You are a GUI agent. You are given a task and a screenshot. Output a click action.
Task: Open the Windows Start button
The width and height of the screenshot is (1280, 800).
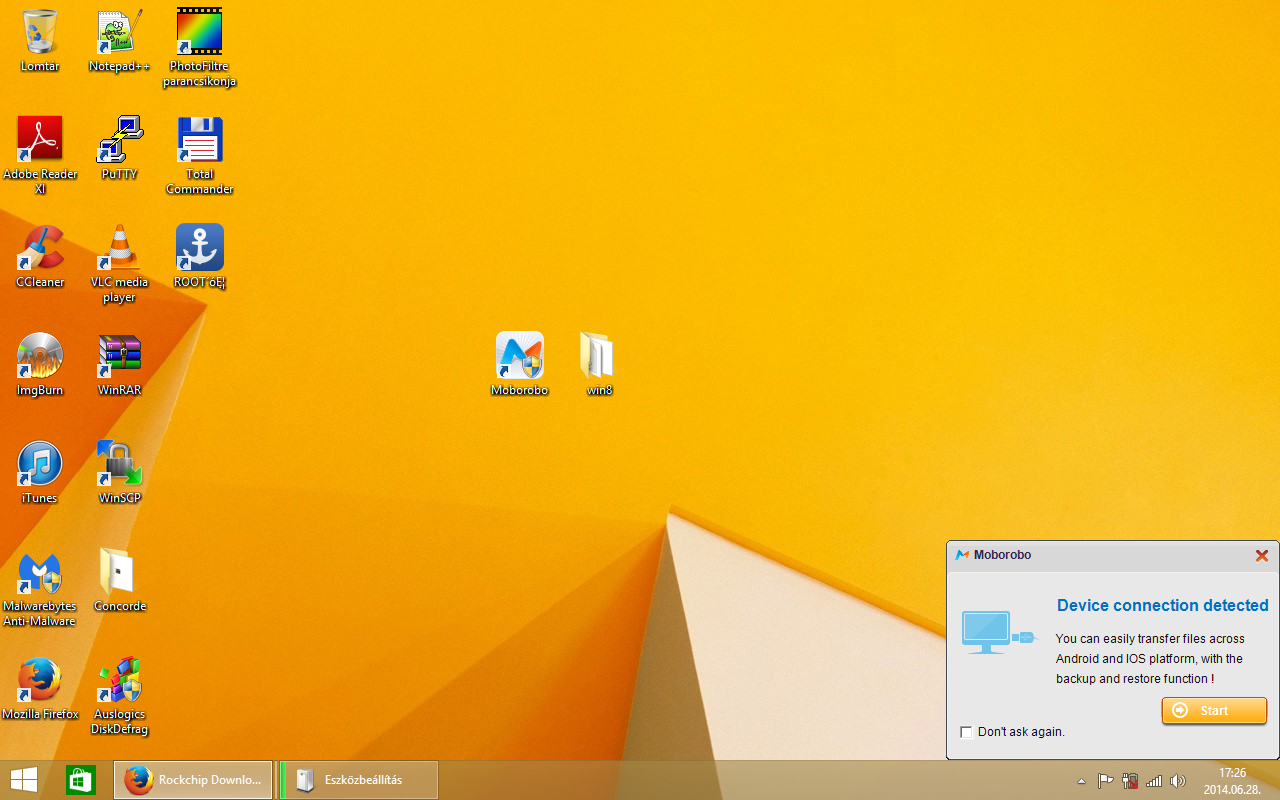[x=24, y=780]
